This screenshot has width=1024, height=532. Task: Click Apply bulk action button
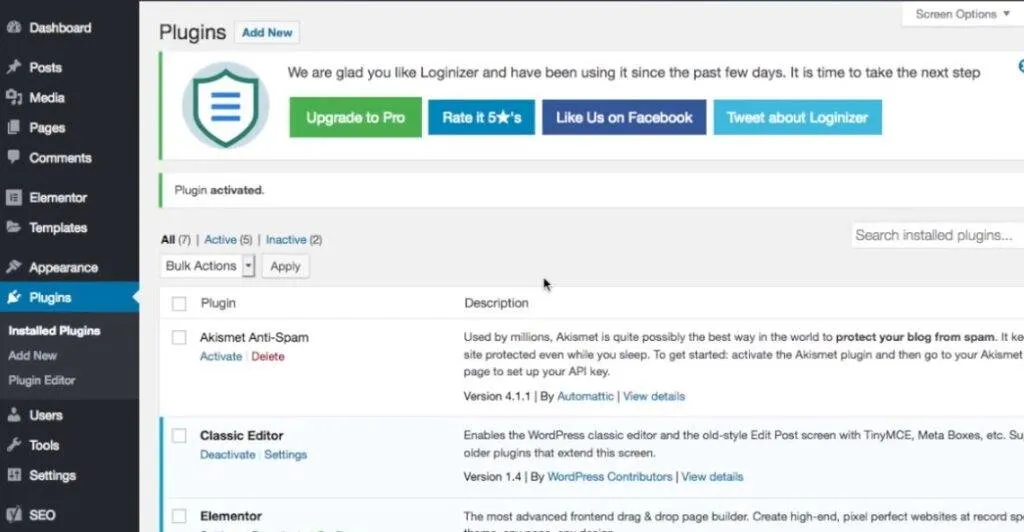coord(285,266)
